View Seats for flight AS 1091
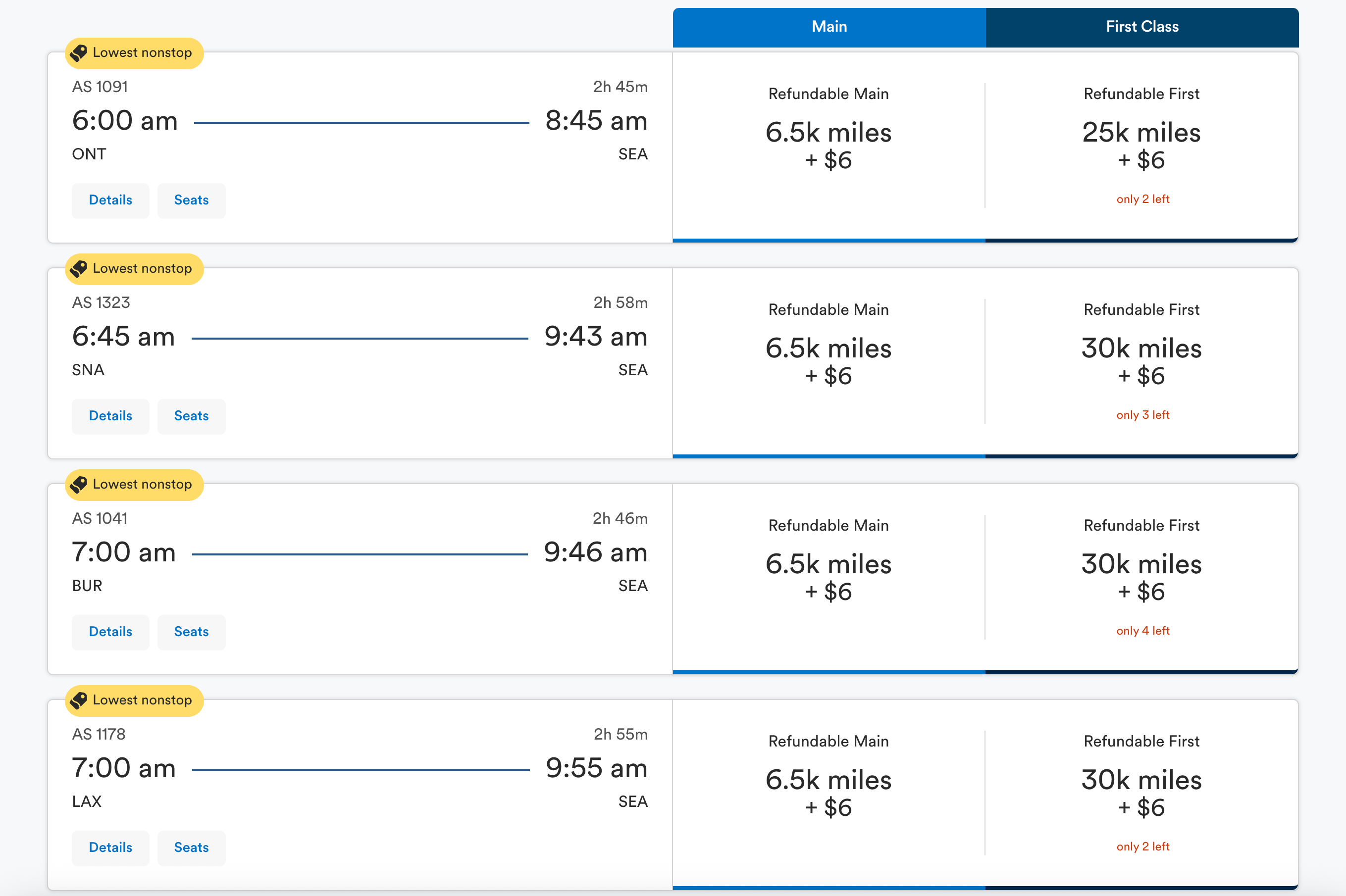This screenshot has height=896, width=1346. [191, 200]
